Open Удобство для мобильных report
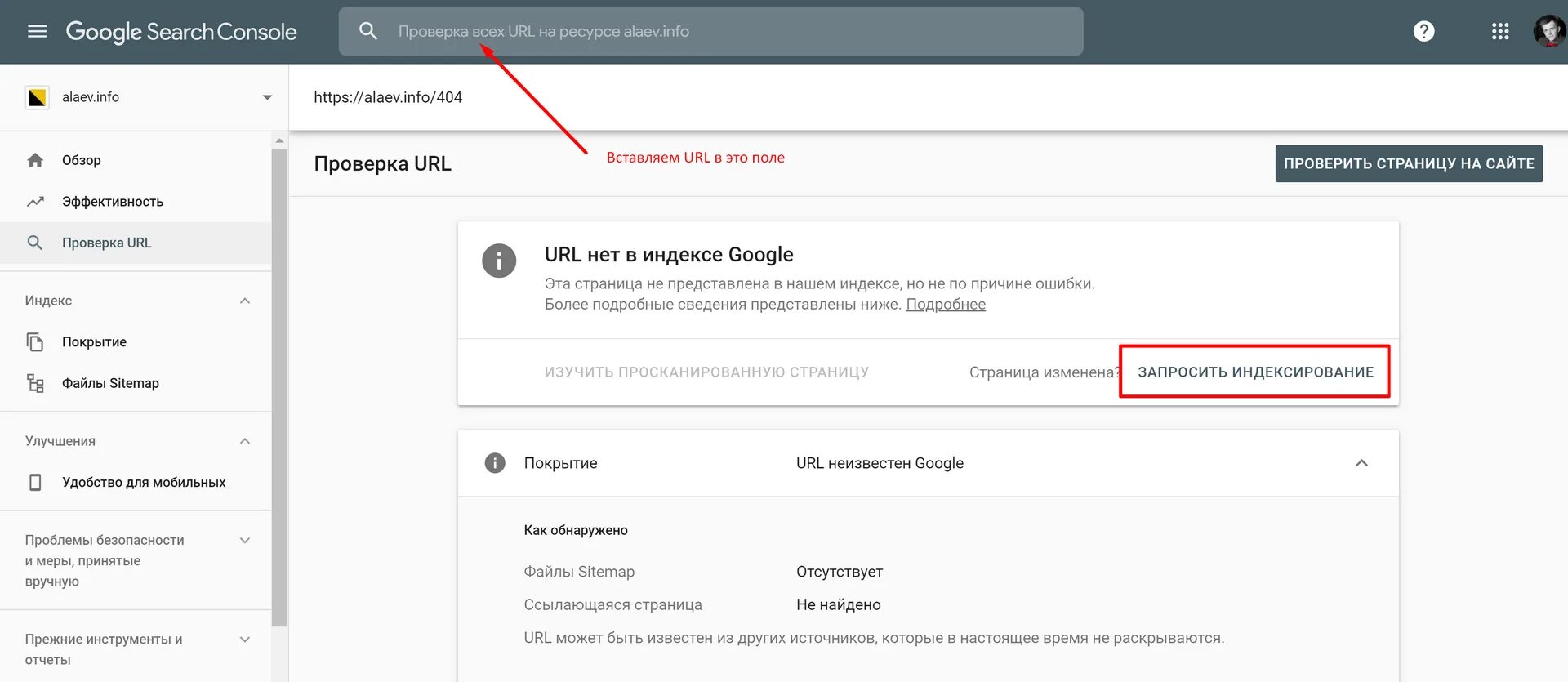Image resolution: width=1568 pixels, height=682 pixels. pyautogui.click(x=136, y=482)
